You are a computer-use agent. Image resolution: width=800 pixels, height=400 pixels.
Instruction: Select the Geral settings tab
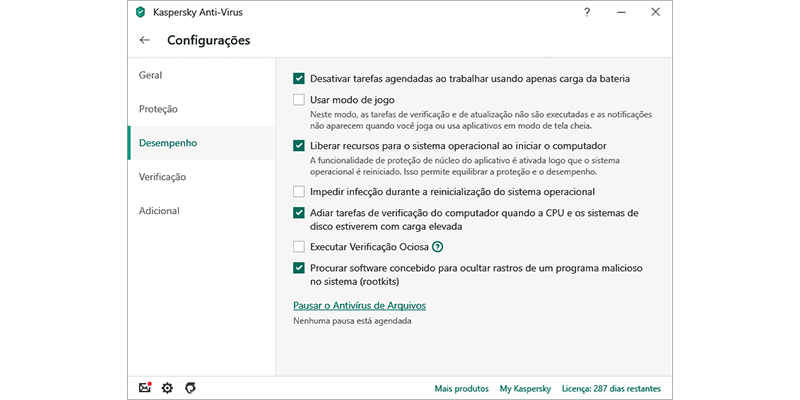[x=202, y=75]
